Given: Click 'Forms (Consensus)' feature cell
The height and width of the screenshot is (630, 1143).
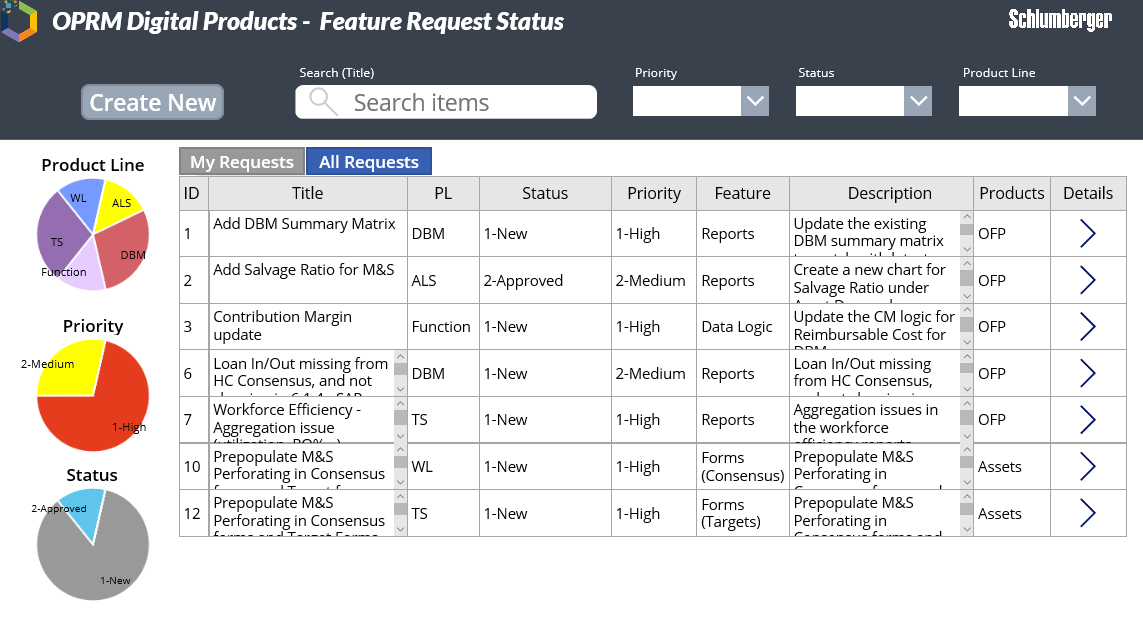Looking at the screenshot, I should click(743, 467).
